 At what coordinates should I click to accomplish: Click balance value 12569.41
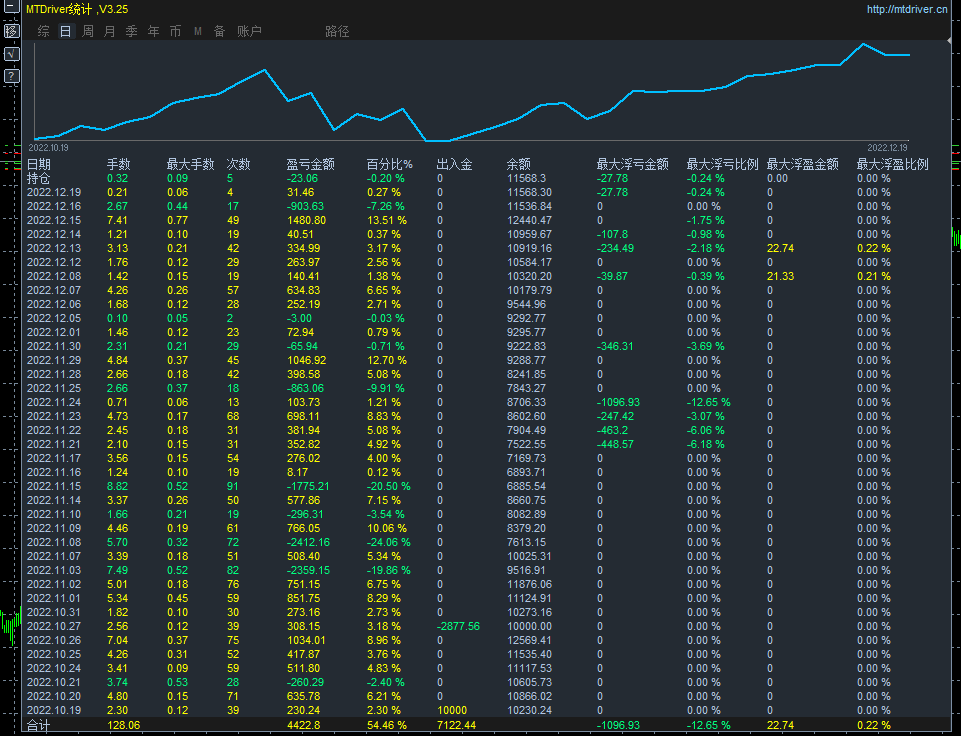(530, 640)
